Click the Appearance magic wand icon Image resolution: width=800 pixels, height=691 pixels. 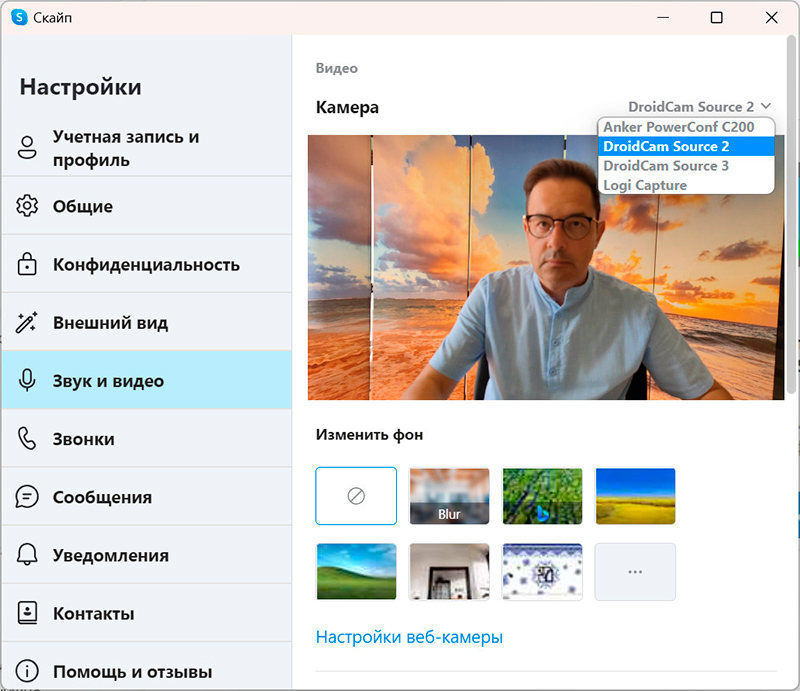click(x=27, y=323)
